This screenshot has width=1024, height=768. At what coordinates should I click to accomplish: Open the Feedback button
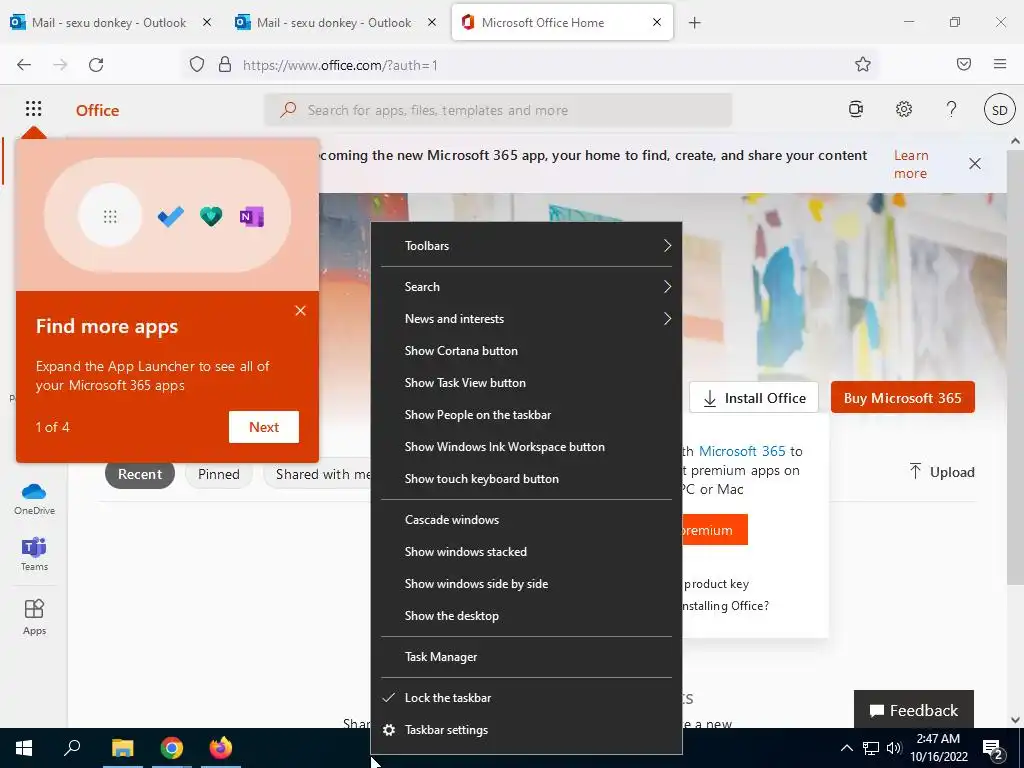click(914, 711)
